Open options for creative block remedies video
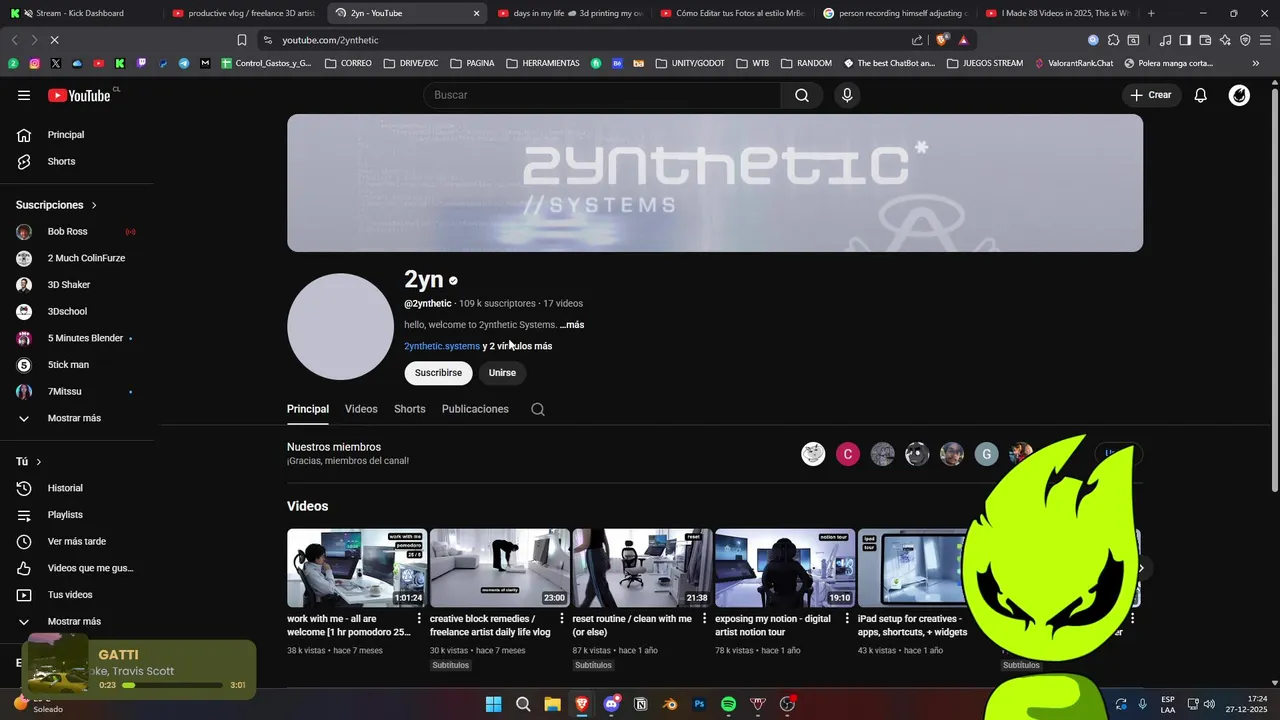This screenshot has height=720, width=1280. 561,619
